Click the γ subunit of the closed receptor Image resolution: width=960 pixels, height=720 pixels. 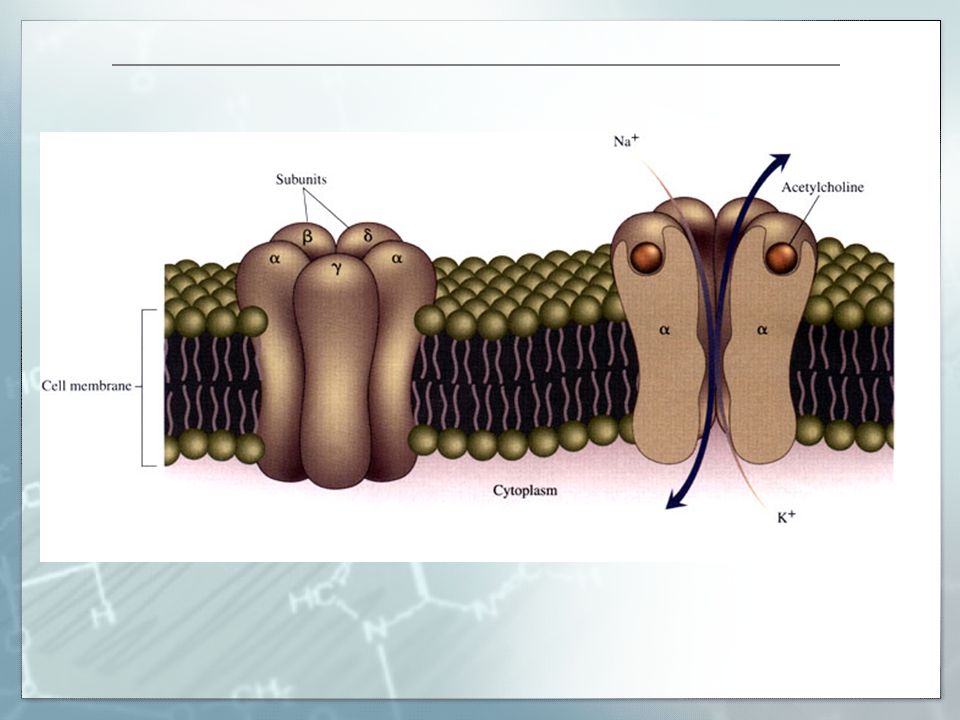336,370
